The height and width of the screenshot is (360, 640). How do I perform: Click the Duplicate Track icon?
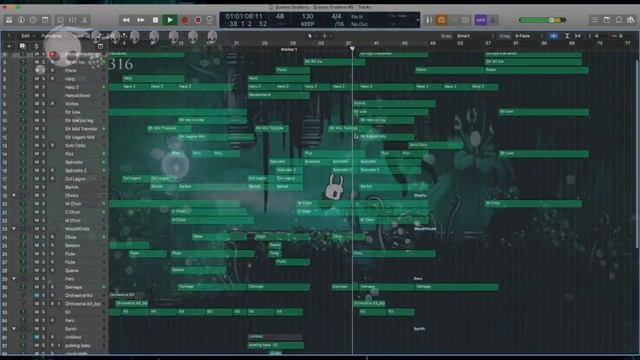point(22,46)
